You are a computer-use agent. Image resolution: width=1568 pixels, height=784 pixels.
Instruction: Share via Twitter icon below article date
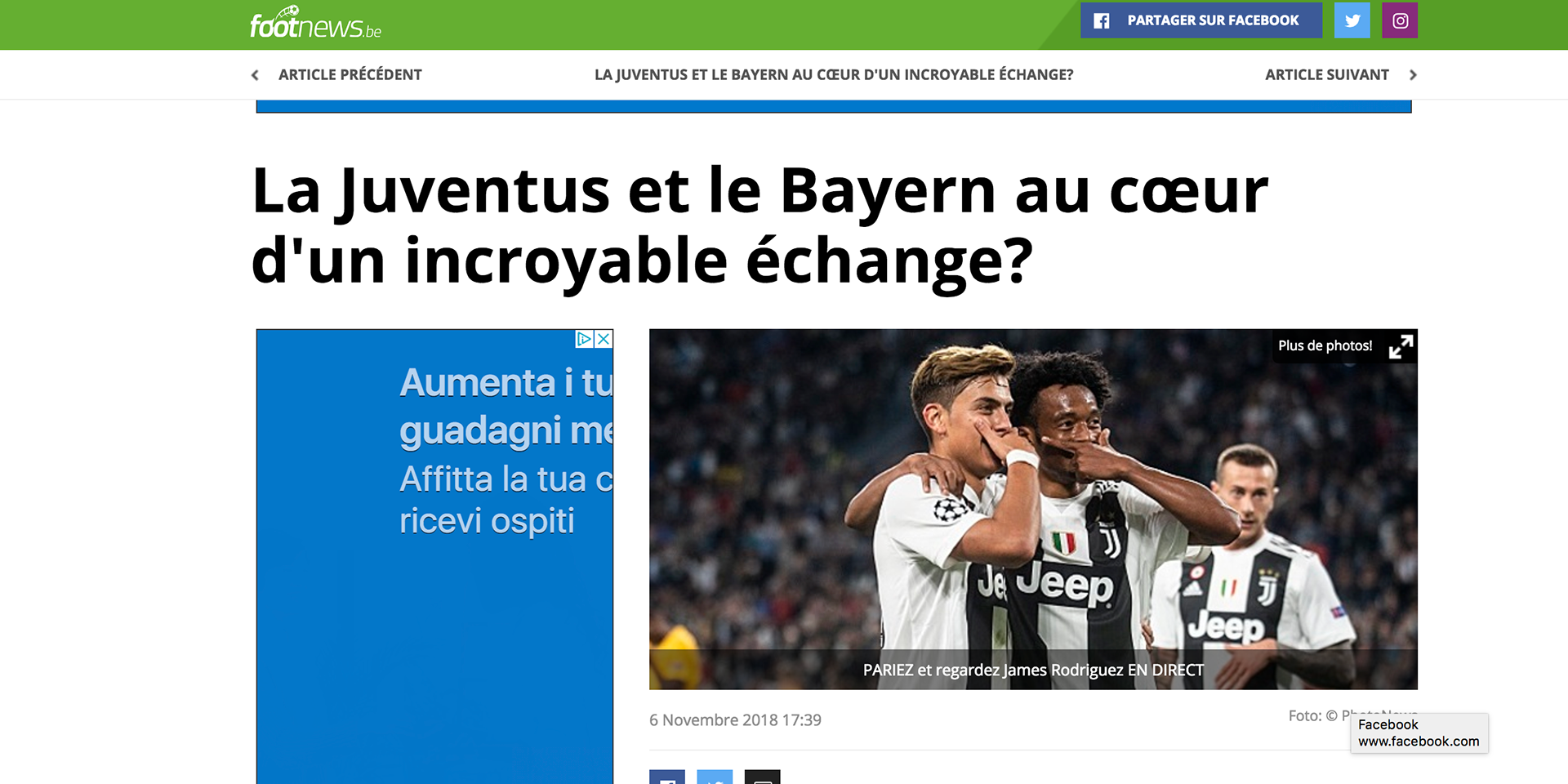[715, 777]
